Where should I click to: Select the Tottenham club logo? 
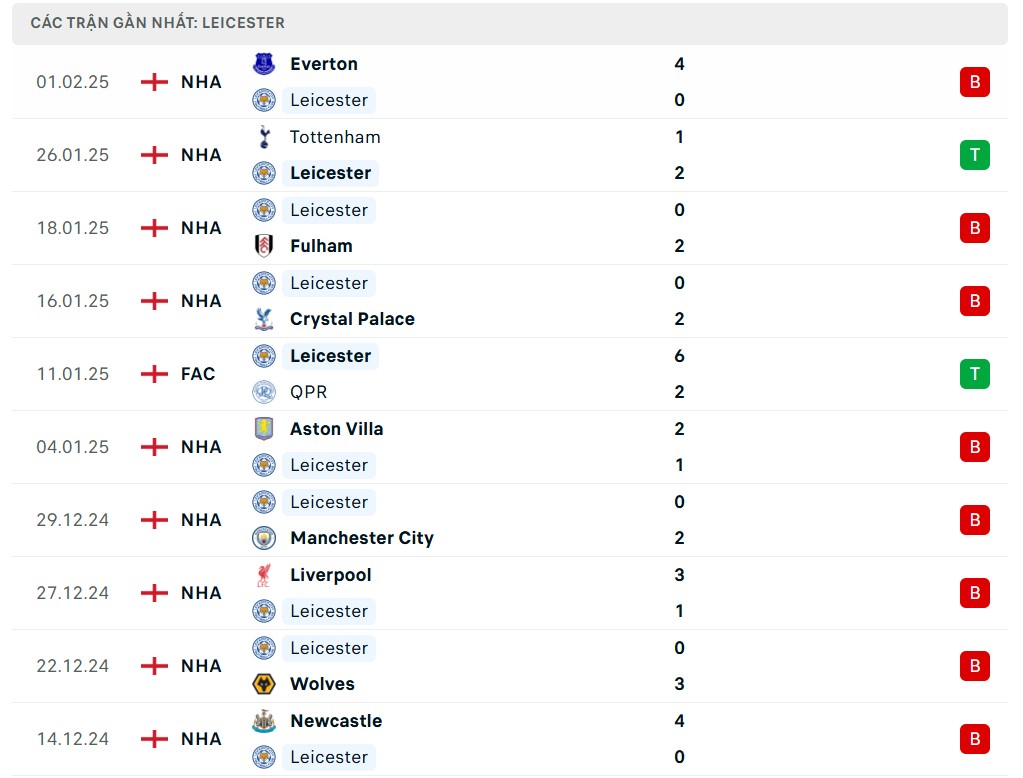(263, 137)
